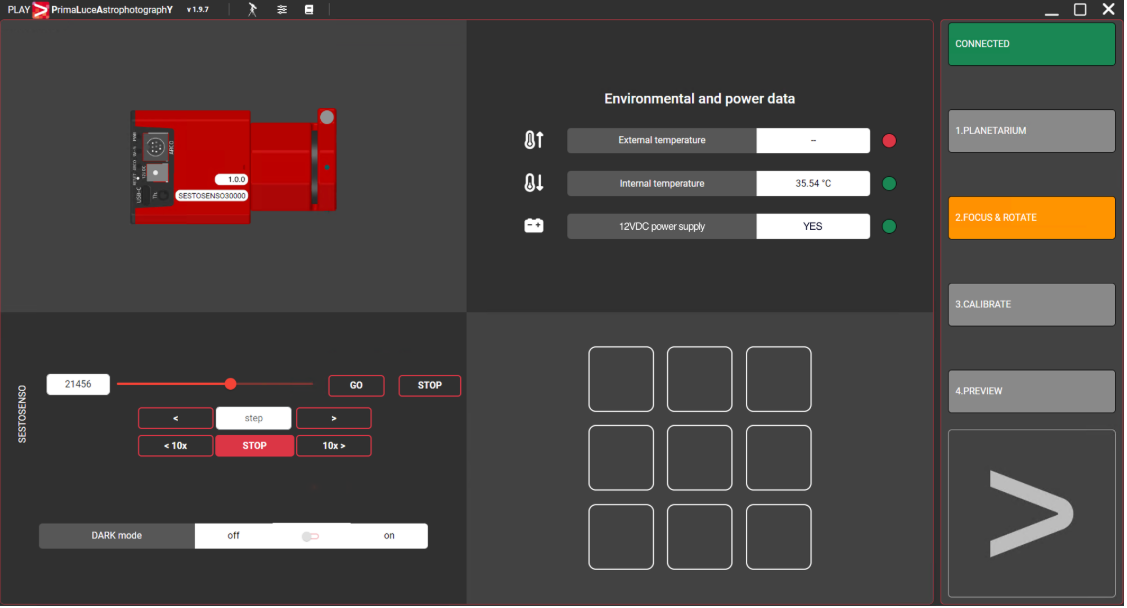
Task: Switch to 4.PREVIEW tab
Action: (x=1031, y=392)
